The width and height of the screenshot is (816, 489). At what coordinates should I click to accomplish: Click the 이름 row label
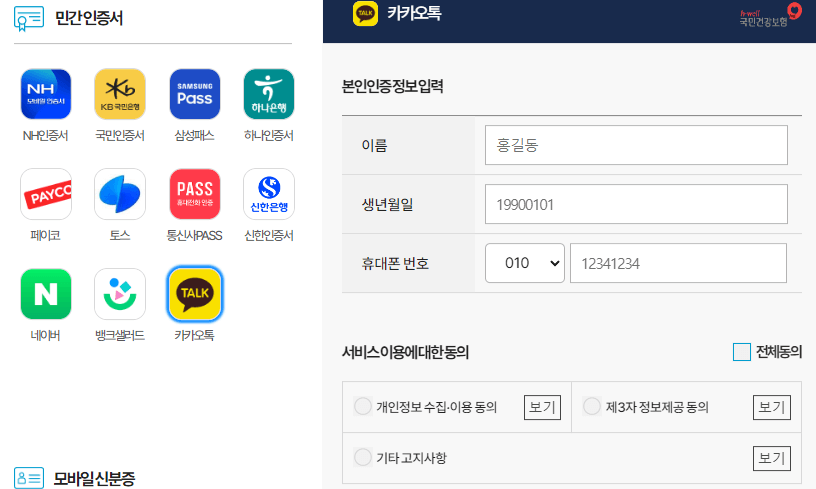pos(375,146)
